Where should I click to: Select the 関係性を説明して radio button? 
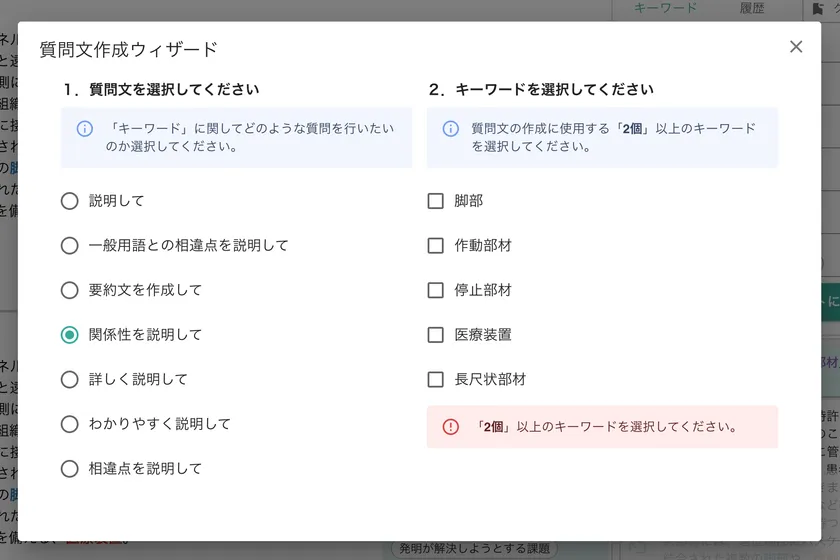tap(69, 335)
